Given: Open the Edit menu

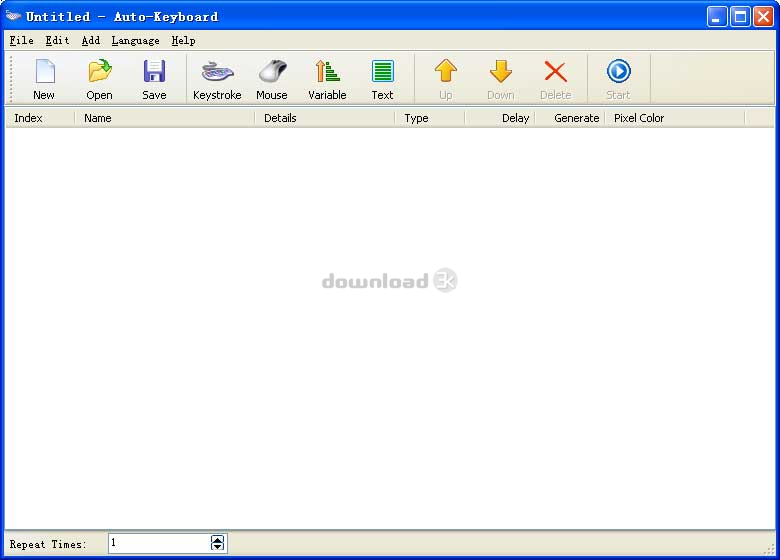Looking at the screenshot, I should pyautogui.click(x=57, y=41).
